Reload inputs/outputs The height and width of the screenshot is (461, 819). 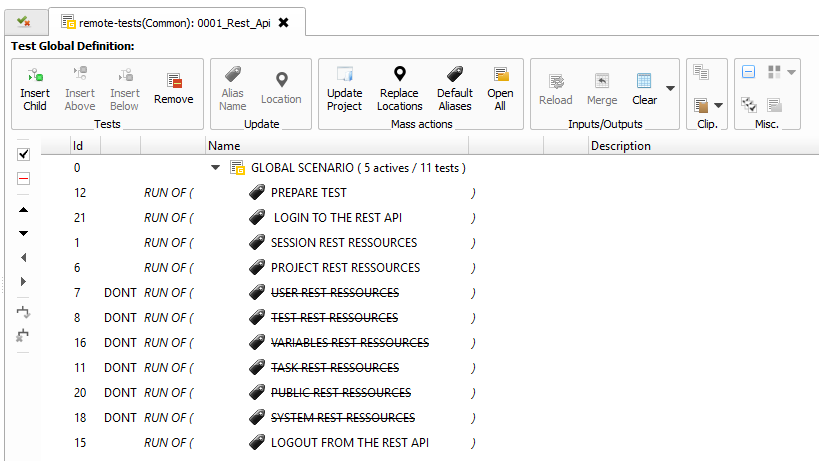point(556,90)
